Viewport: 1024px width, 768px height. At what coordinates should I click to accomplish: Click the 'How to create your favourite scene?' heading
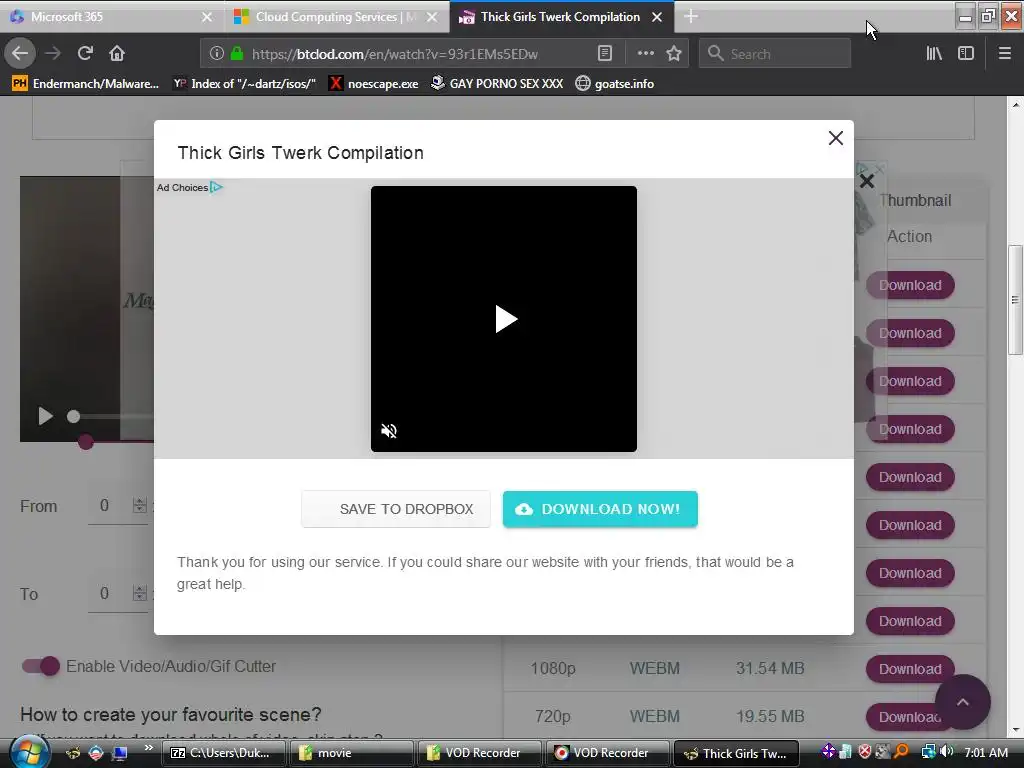point(170,714)
